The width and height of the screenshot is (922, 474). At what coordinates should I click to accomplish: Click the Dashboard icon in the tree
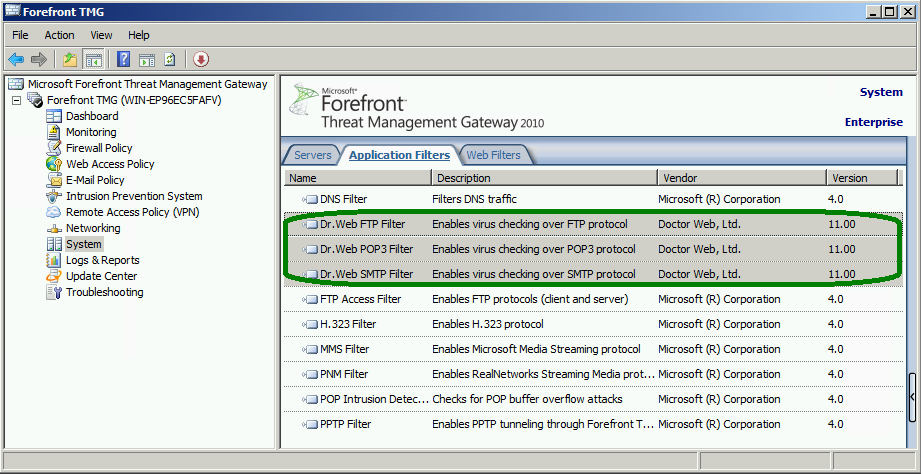(54, 116)
